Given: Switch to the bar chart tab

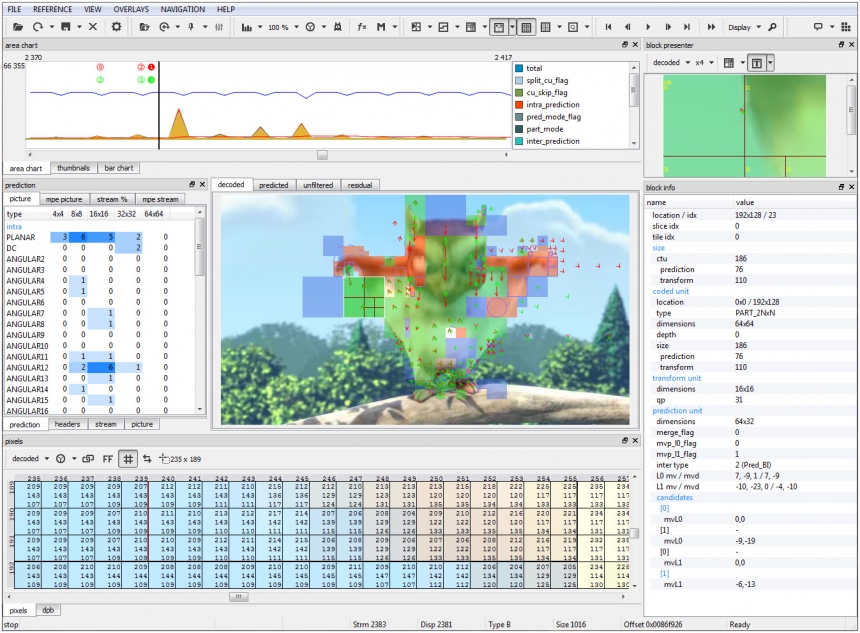Looking at the screenshot, I should [118, 168].
